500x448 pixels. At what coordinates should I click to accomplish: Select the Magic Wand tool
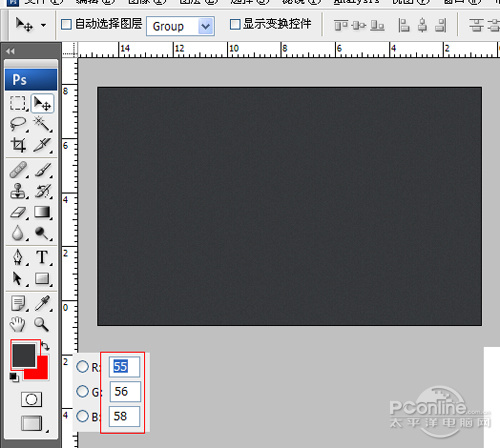[43, 124]
